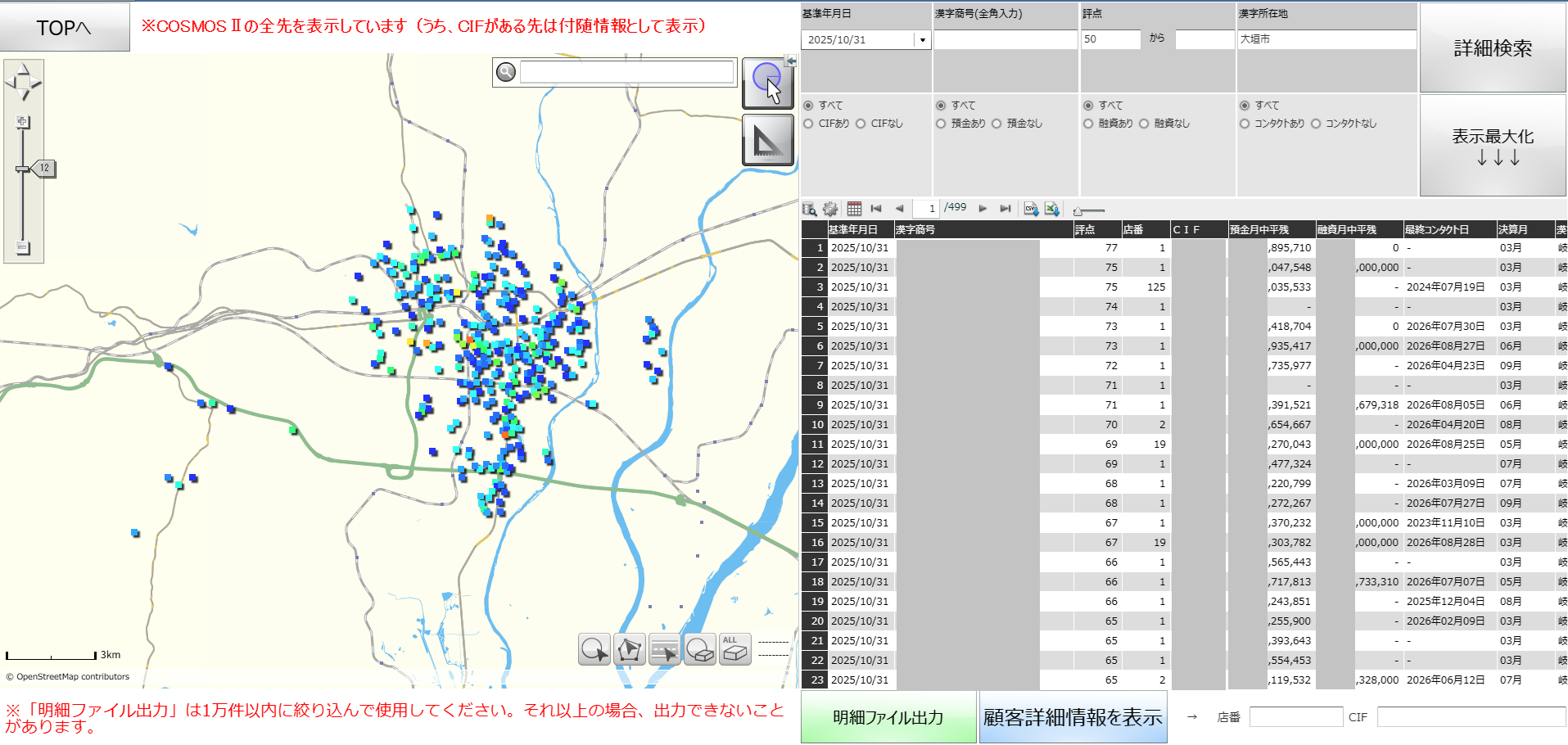Click the 評点 column header
Screen dimensions: 1568x745
(x=1097, y=230)
